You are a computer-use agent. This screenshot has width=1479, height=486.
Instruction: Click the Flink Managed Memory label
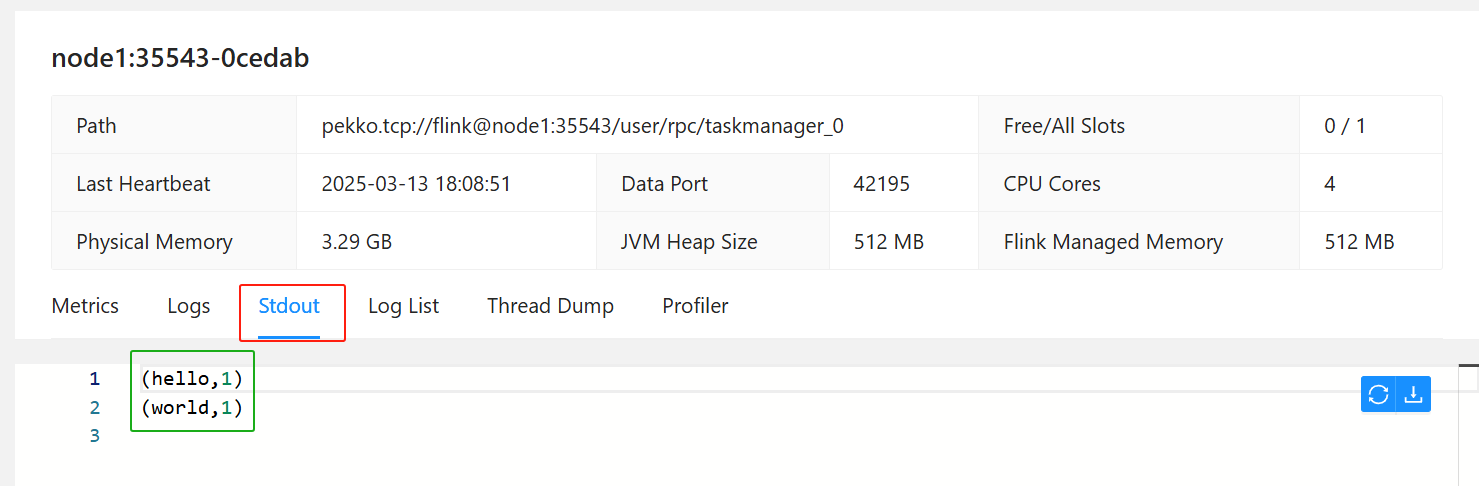click(1113, 242)
